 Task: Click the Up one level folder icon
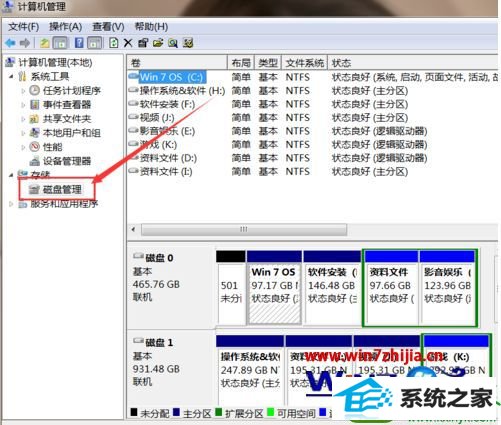pyautogui.click(x=45, y=43)
